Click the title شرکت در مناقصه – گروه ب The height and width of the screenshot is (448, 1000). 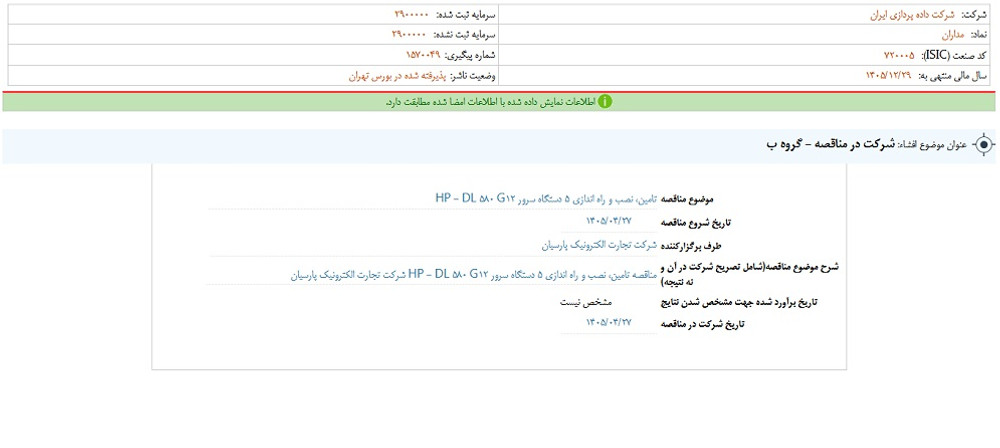827,145
